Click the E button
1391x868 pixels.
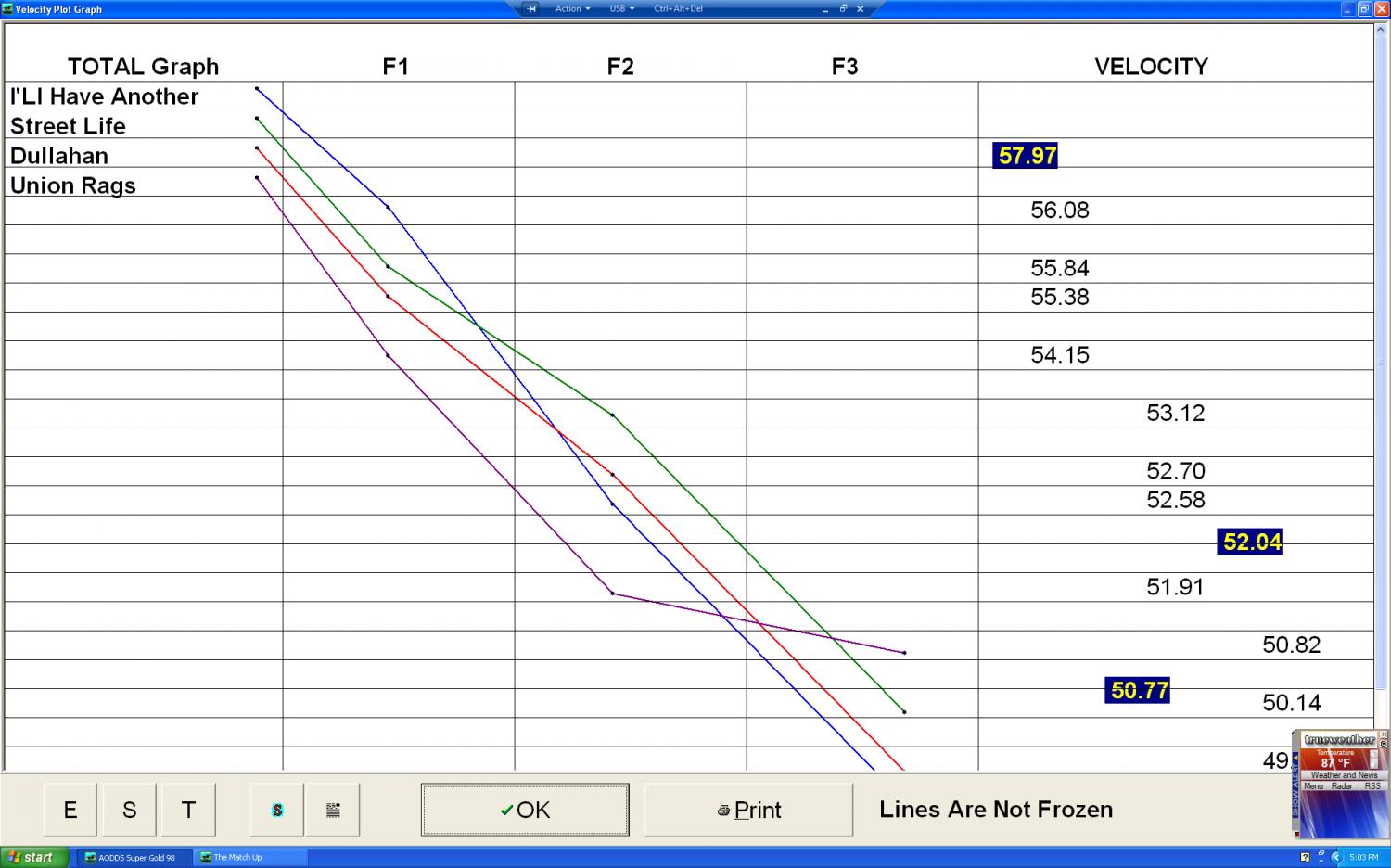(x=70, y=810)
